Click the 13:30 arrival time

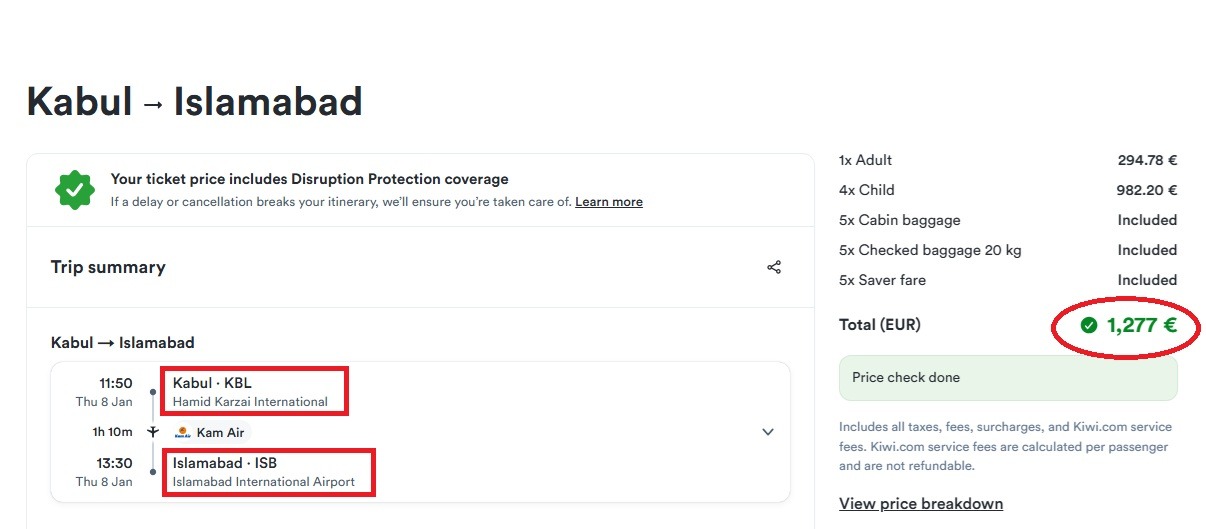[x=116, y=463]
